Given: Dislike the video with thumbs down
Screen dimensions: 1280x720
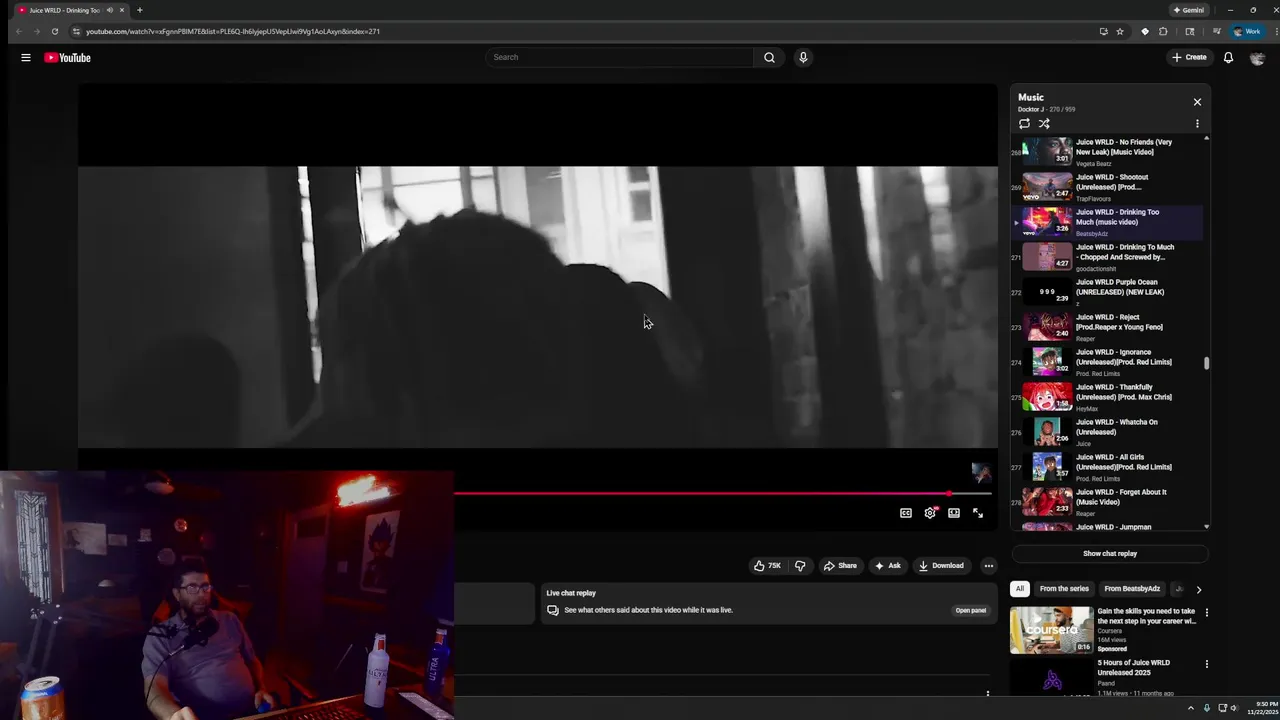Looking at the screenshot, I should click(800, 566).
